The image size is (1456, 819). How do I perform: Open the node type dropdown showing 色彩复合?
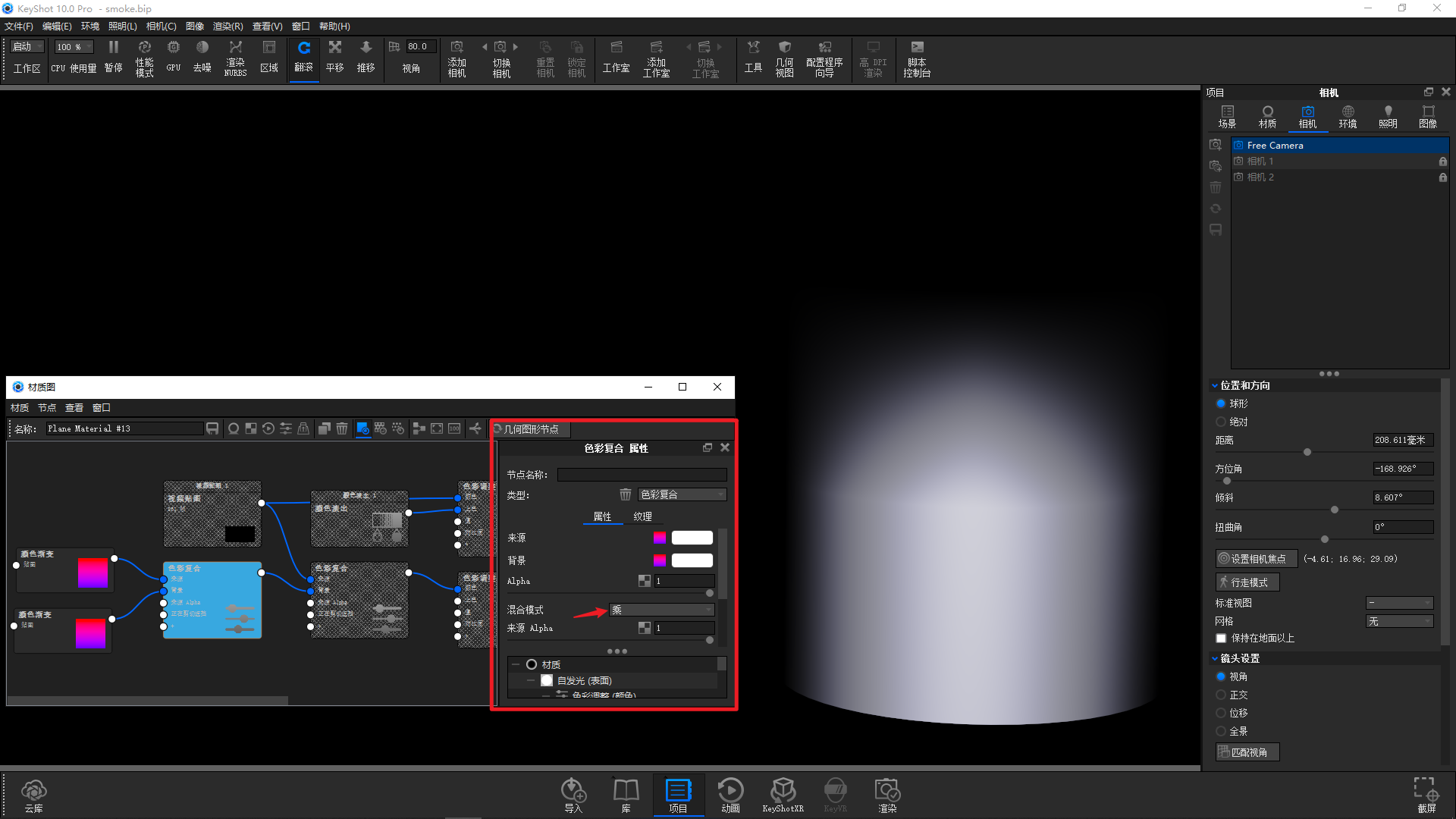pos(680,494)
